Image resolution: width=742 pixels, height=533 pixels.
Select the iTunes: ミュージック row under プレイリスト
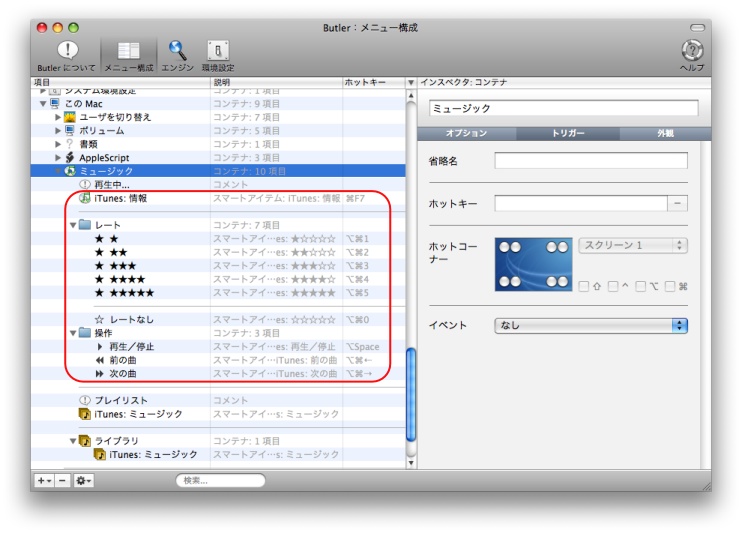[218, 414]
